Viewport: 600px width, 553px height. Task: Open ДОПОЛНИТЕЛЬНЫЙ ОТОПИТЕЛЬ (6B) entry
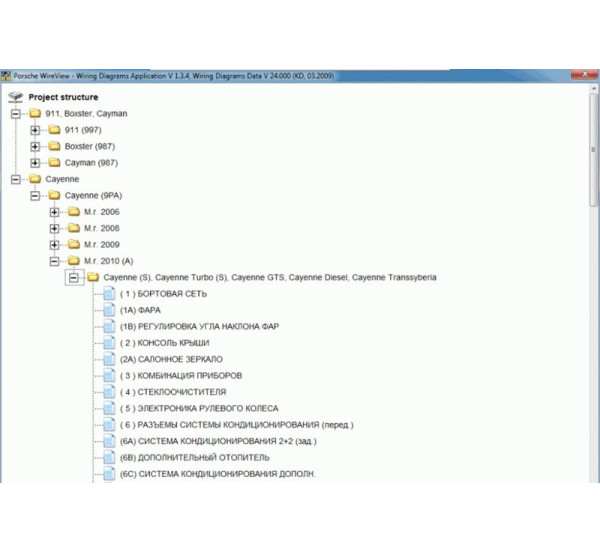coord(195,457)
